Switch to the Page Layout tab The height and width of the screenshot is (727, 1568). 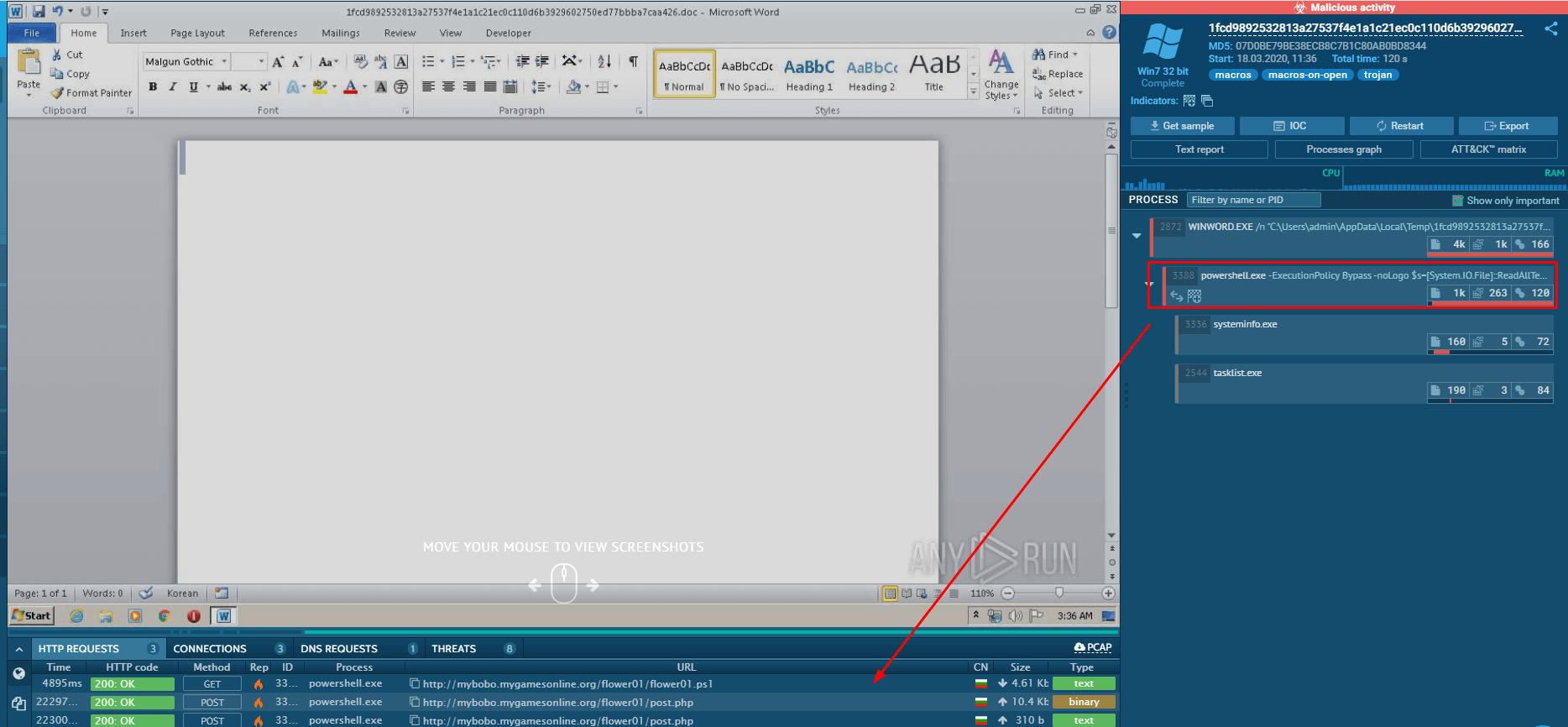tap(197, 33)
